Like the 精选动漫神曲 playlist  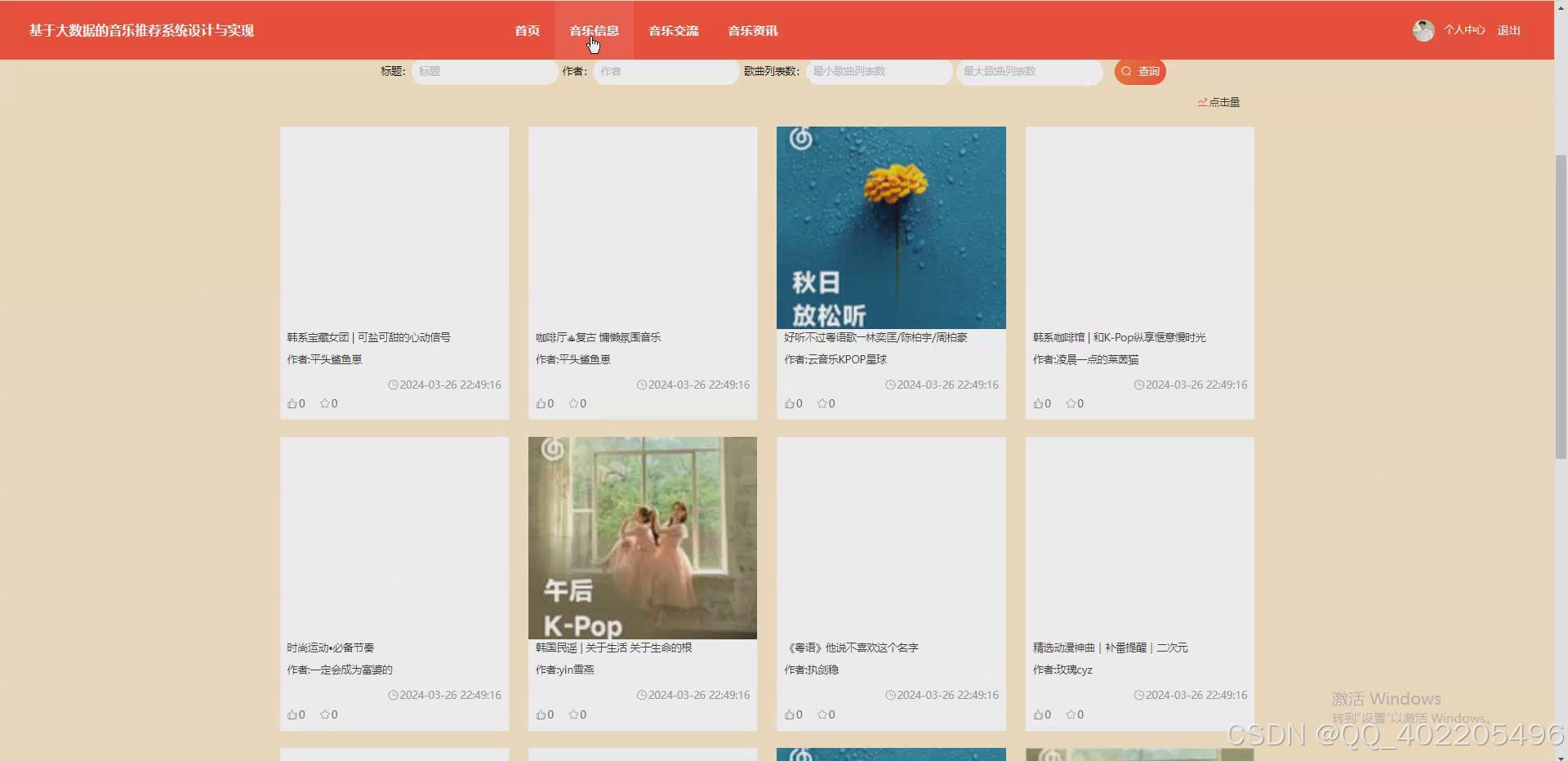click(x=1042, y=714)
